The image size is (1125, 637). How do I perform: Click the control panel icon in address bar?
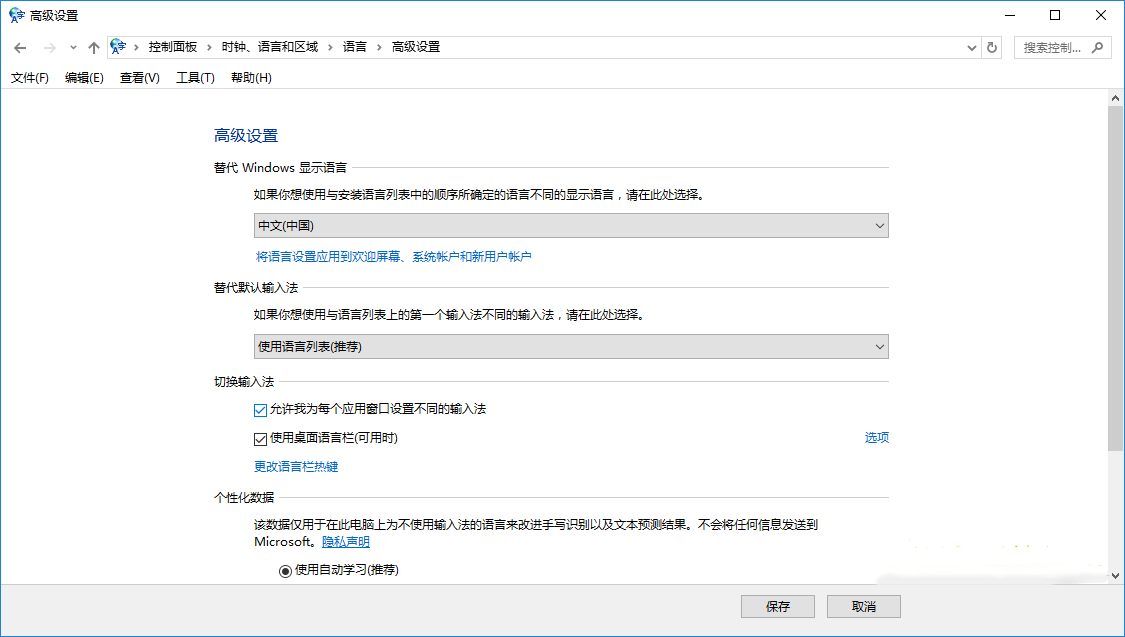[119, 47]
